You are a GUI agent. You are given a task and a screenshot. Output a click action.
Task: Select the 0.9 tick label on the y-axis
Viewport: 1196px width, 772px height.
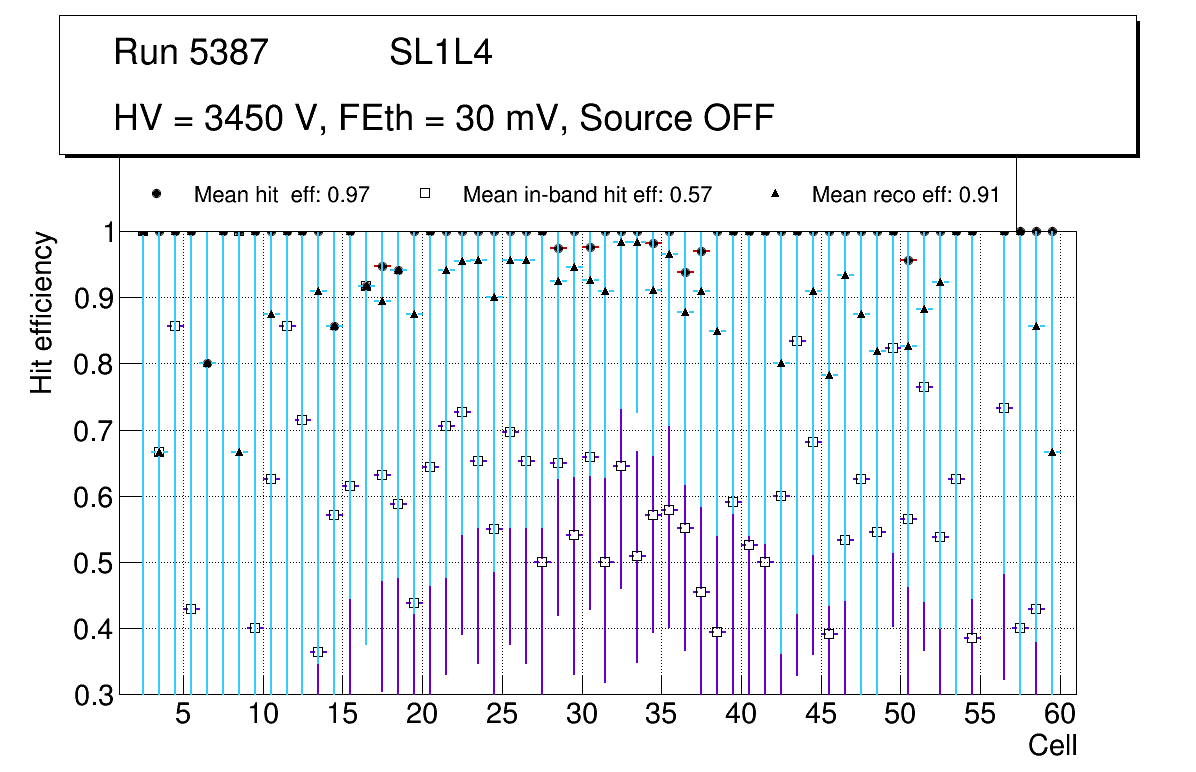pyautogui.click(x=93, y=298)
